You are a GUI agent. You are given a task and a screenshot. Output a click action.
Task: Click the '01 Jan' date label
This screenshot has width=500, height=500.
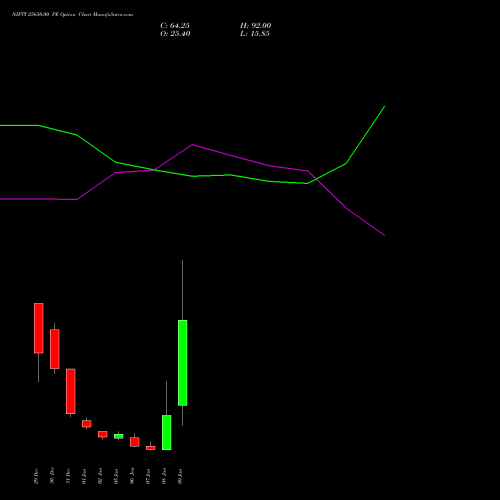point(84,476)
